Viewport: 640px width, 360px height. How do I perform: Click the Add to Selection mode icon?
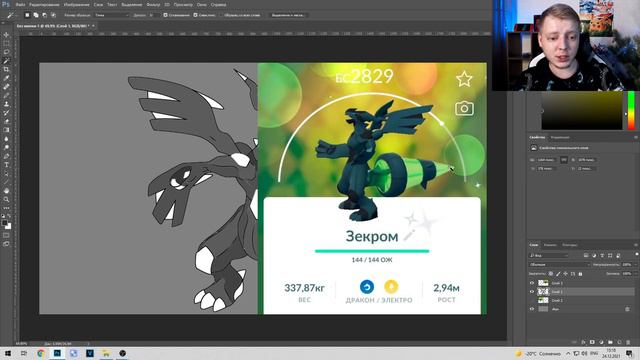(36, 15)
